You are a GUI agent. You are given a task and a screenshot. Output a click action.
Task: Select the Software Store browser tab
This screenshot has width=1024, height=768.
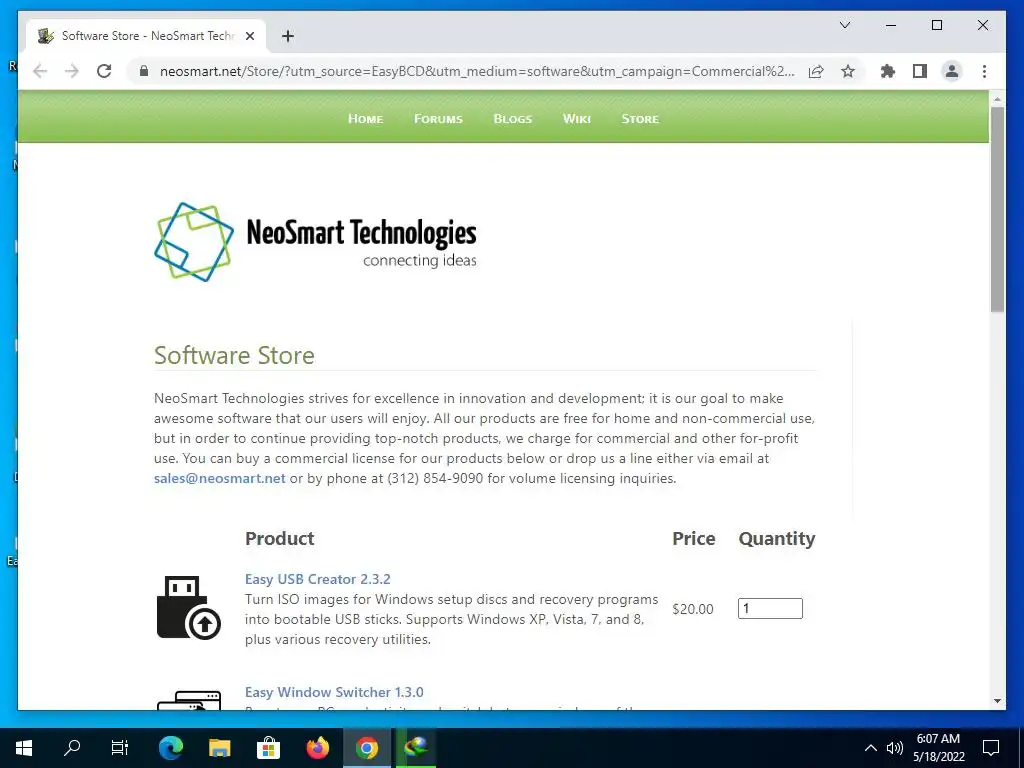(146, 36)
